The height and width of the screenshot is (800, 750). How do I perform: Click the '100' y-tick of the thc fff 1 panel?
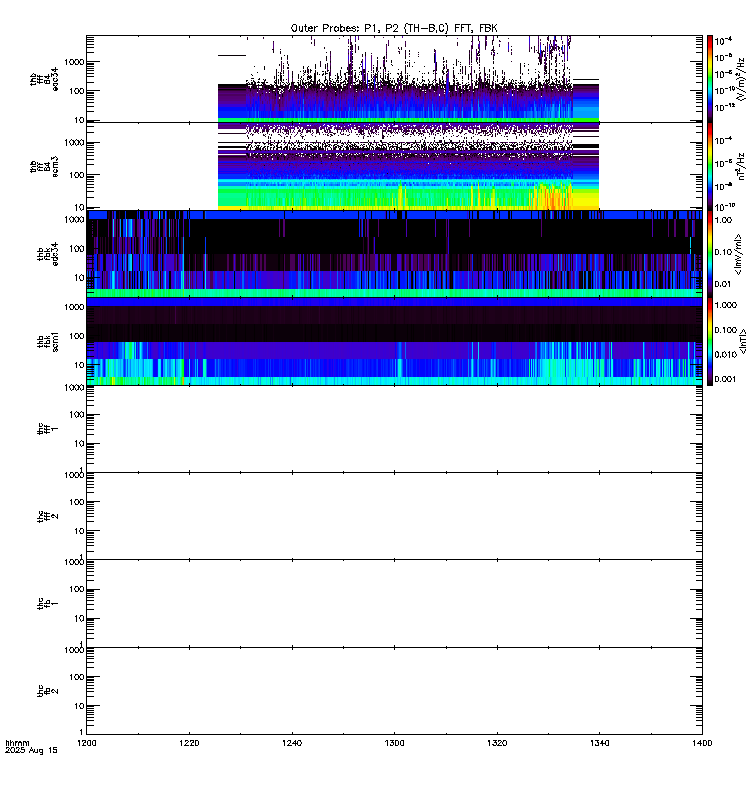click(77, 415)
